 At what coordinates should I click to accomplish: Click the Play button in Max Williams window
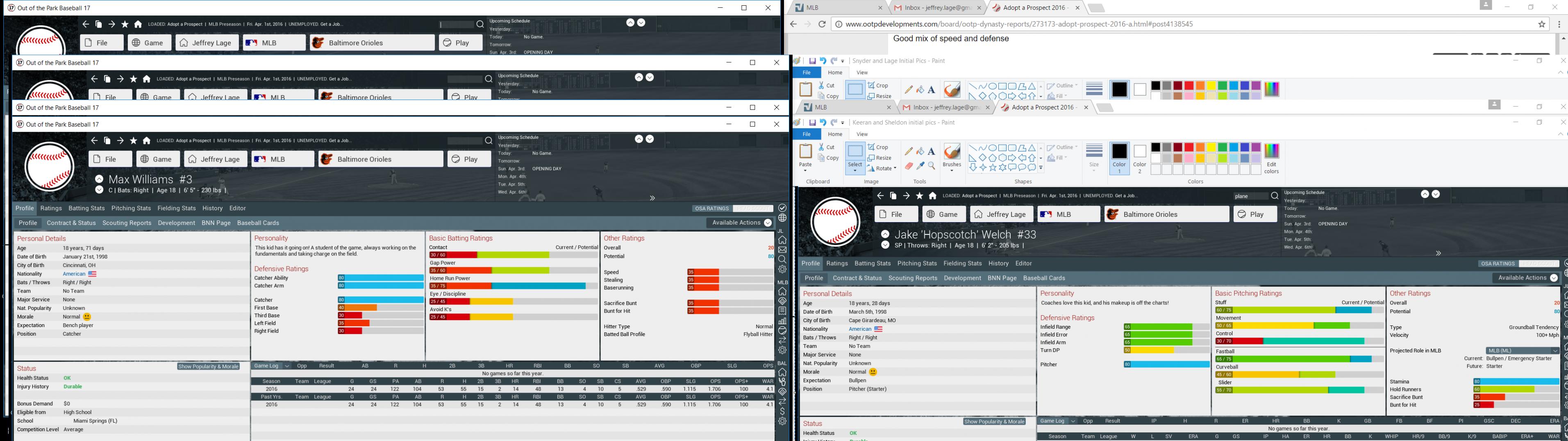click(469, 159)
